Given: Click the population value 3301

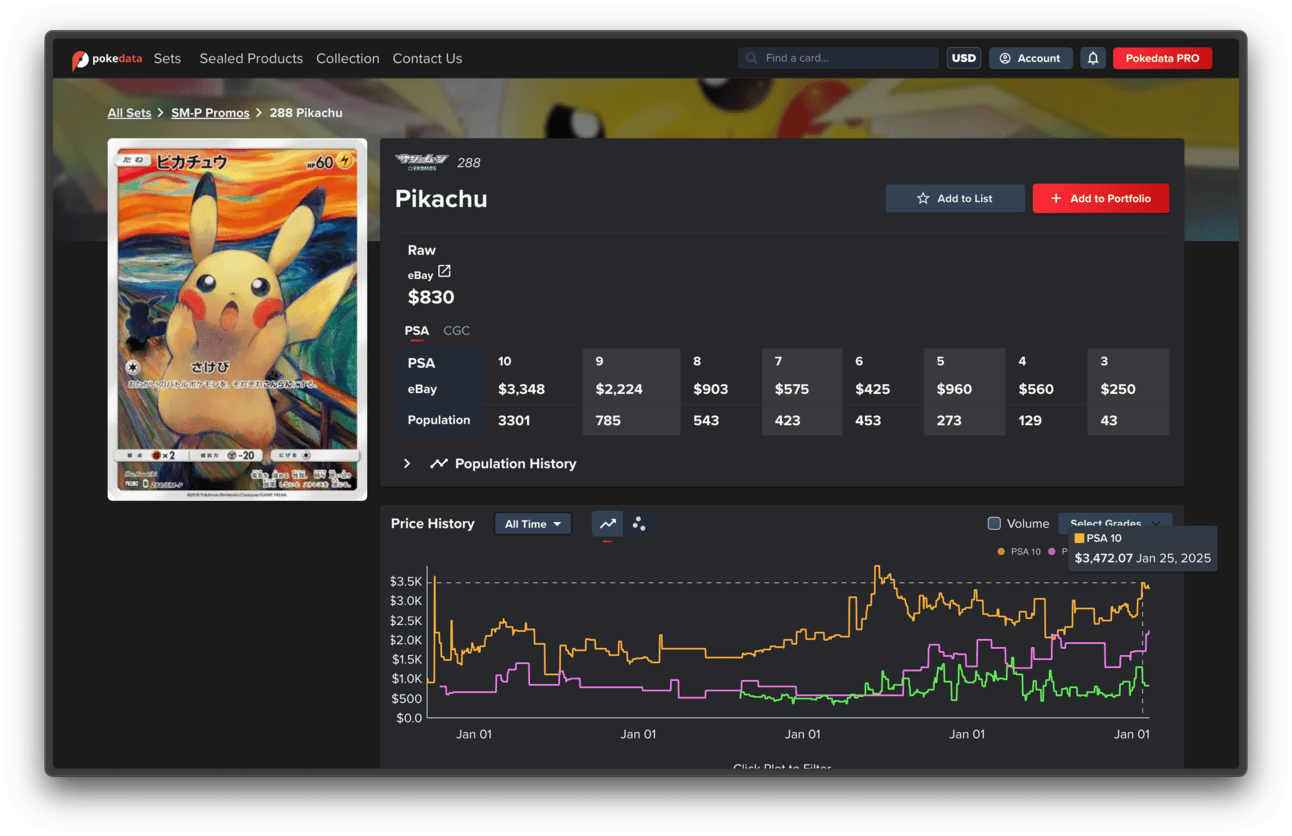Looking at the screenshot, I should [514, 420].
